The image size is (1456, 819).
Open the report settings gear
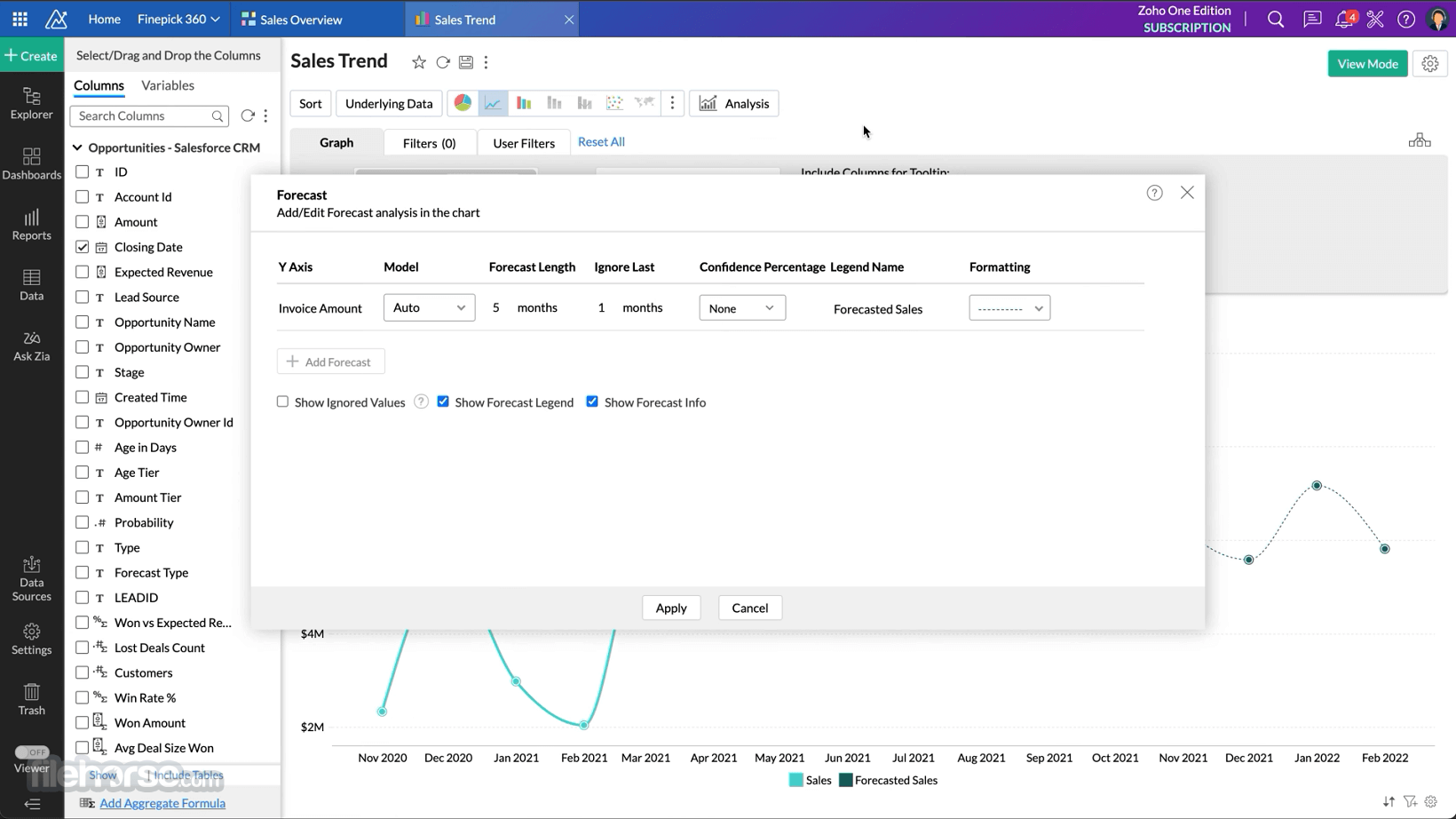coord(1430,64)
